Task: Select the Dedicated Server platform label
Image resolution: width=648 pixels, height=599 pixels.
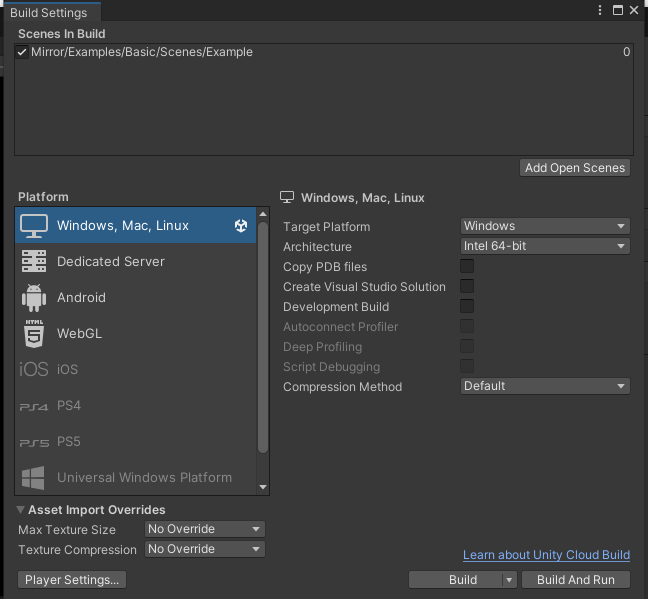Action: click(x=111, y=261)
